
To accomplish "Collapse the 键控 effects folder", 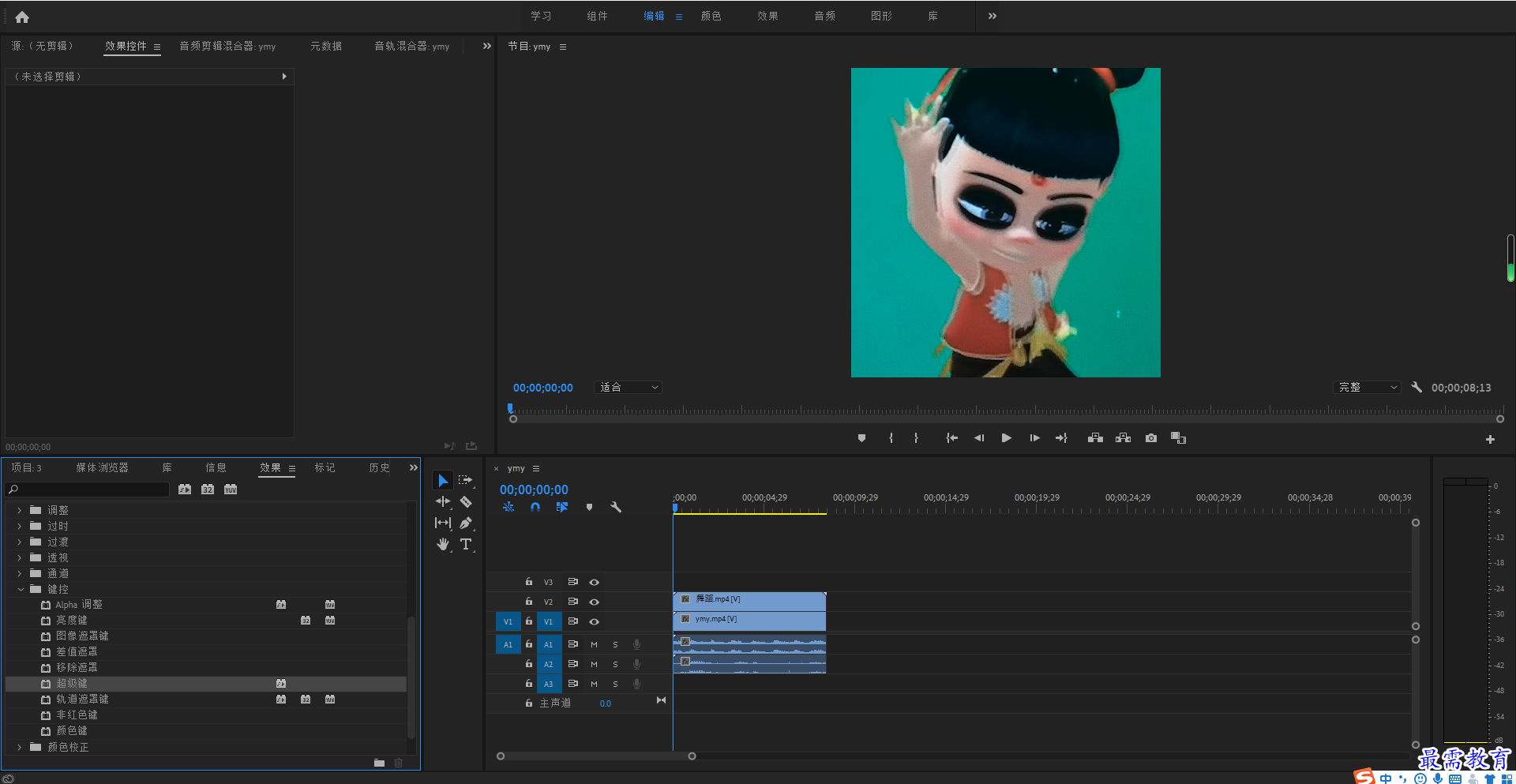I will coord(20,589).
